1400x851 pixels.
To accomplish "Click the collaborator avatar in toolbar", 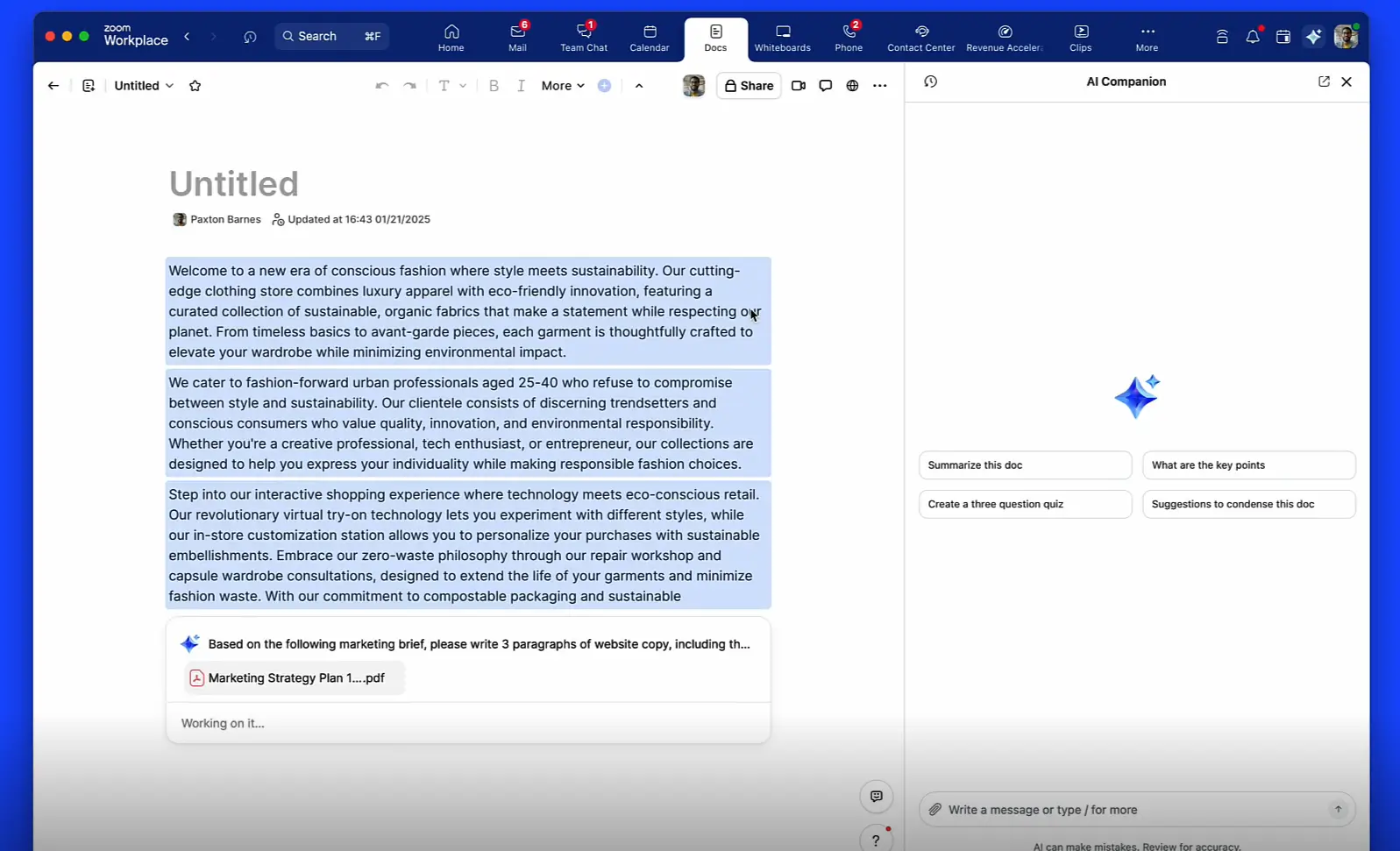I will pos(693,86).
